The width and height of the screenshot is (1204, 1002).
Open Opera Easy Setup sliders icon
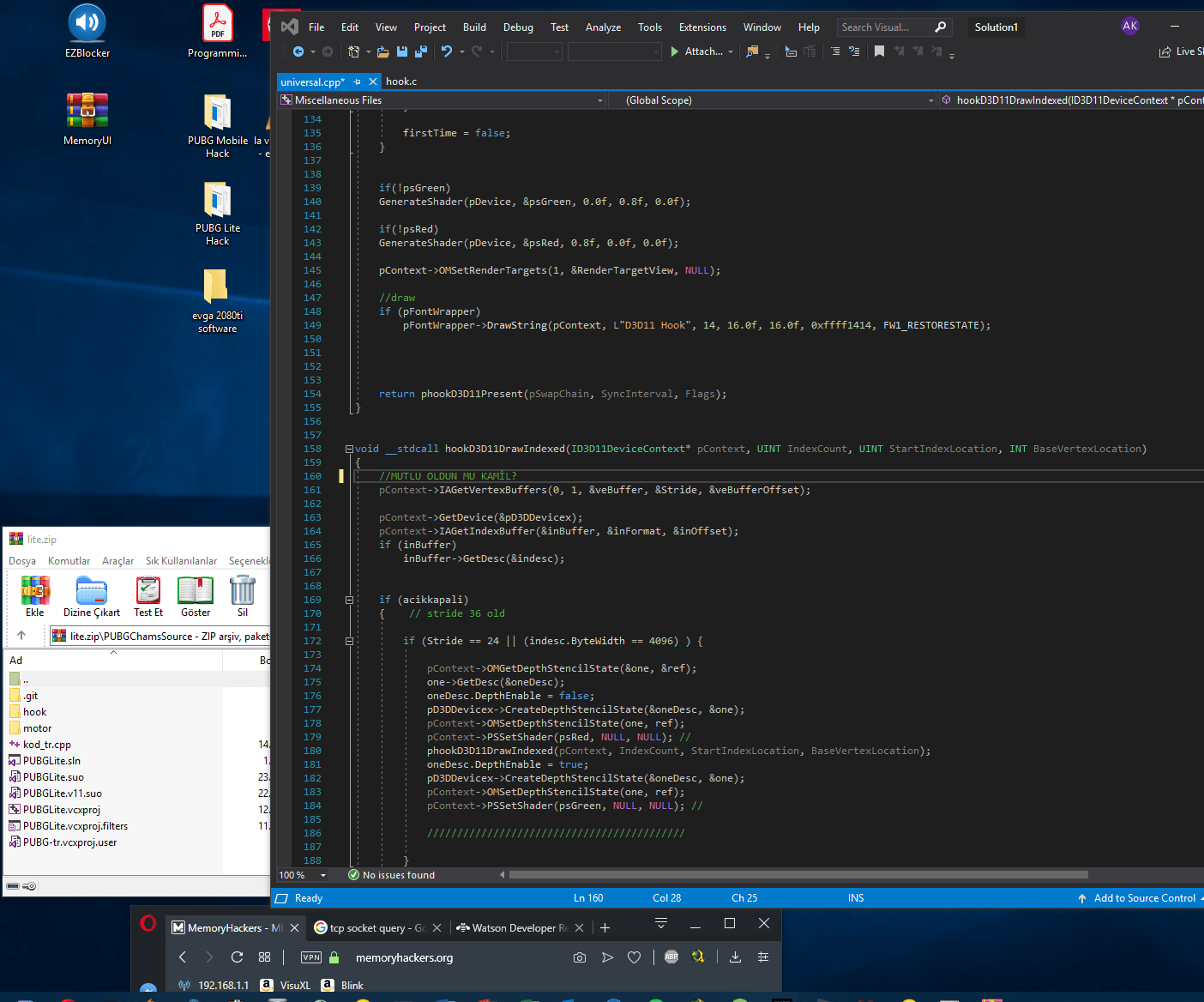coord(763,957)
